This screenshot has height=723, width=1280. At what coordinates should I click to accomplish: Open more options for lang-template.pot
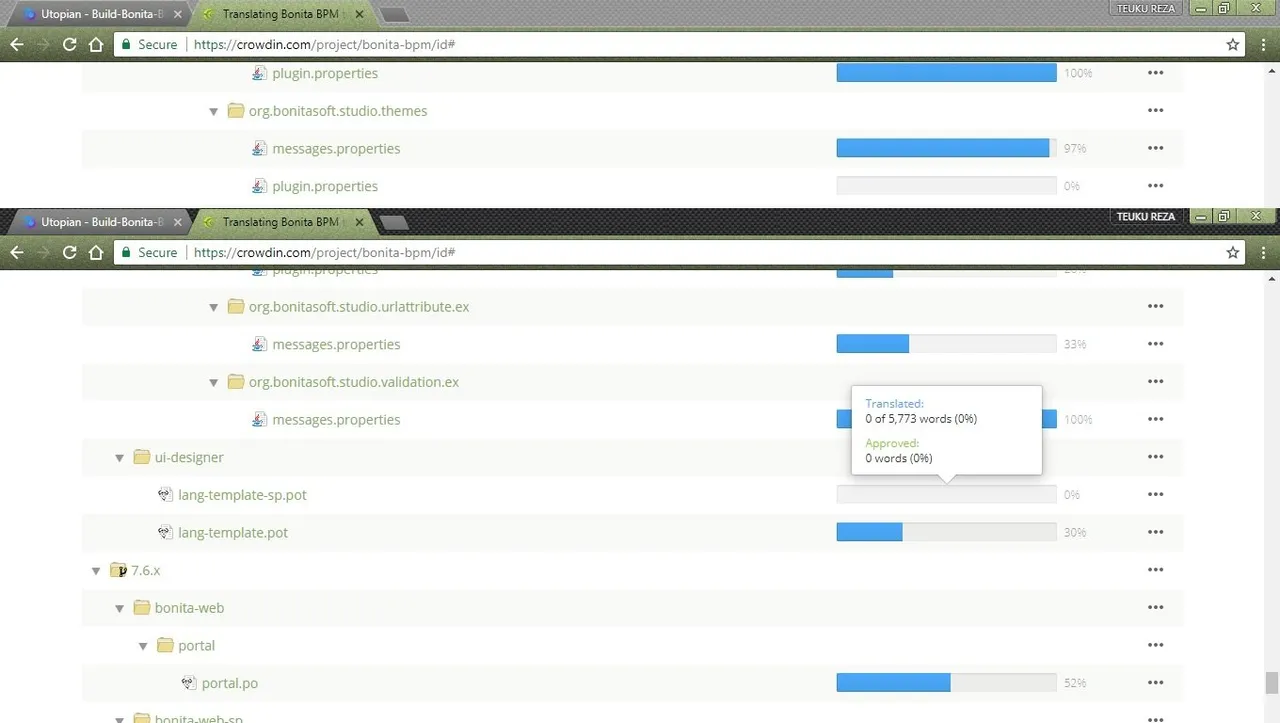pyautogui.click(x=1156, y=533)
